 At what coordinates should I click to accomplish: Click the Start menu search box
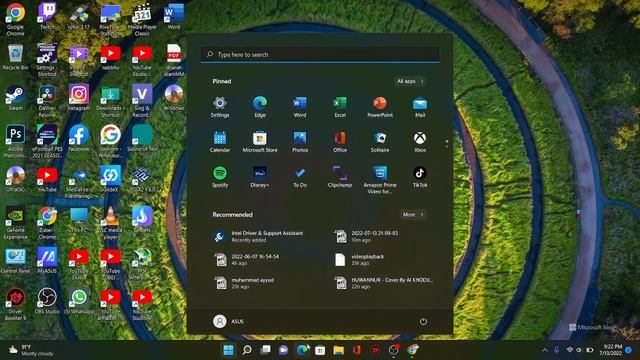[320, 54]
